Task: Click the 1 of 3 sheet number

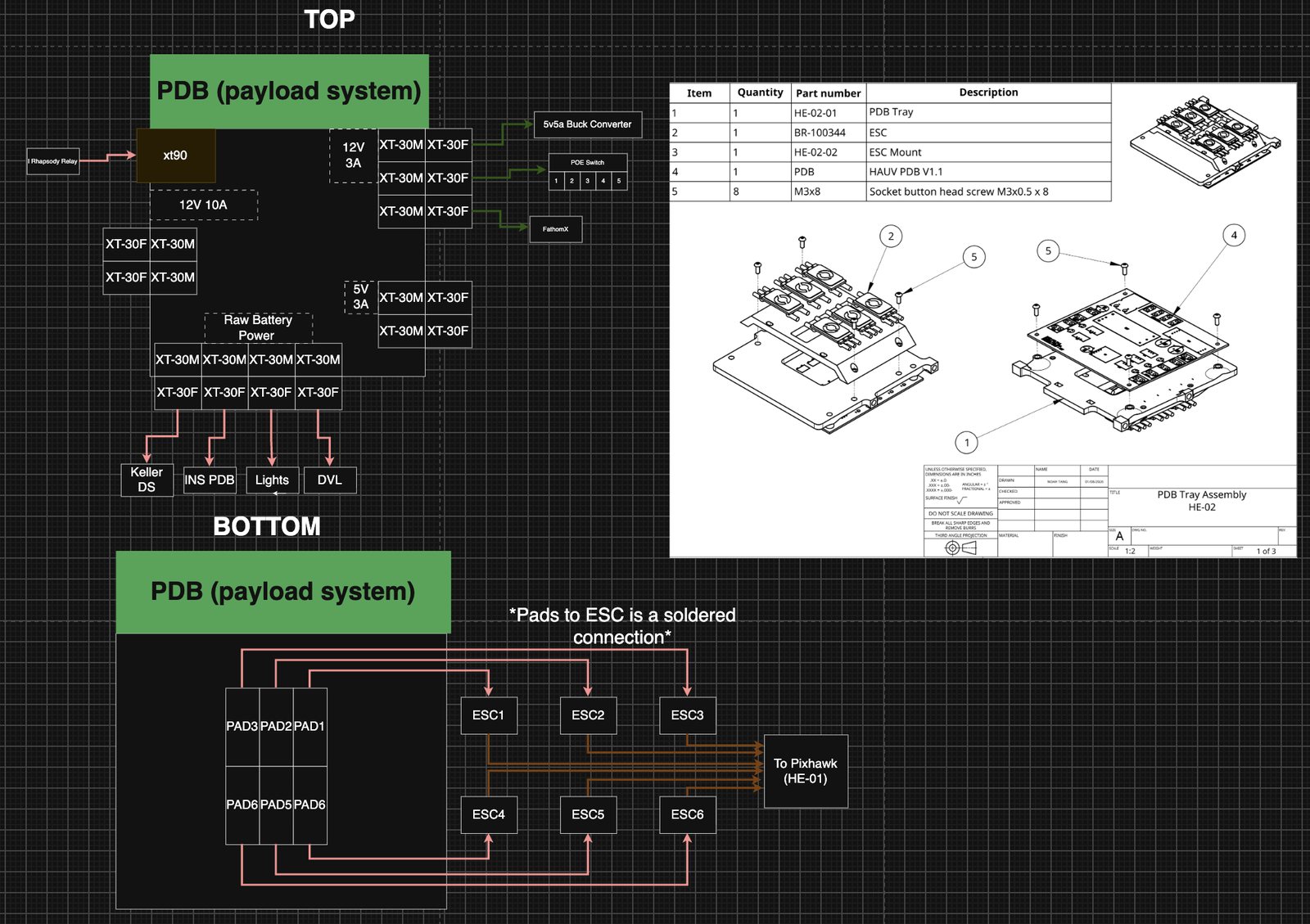Action: [x=1266, y=551]
